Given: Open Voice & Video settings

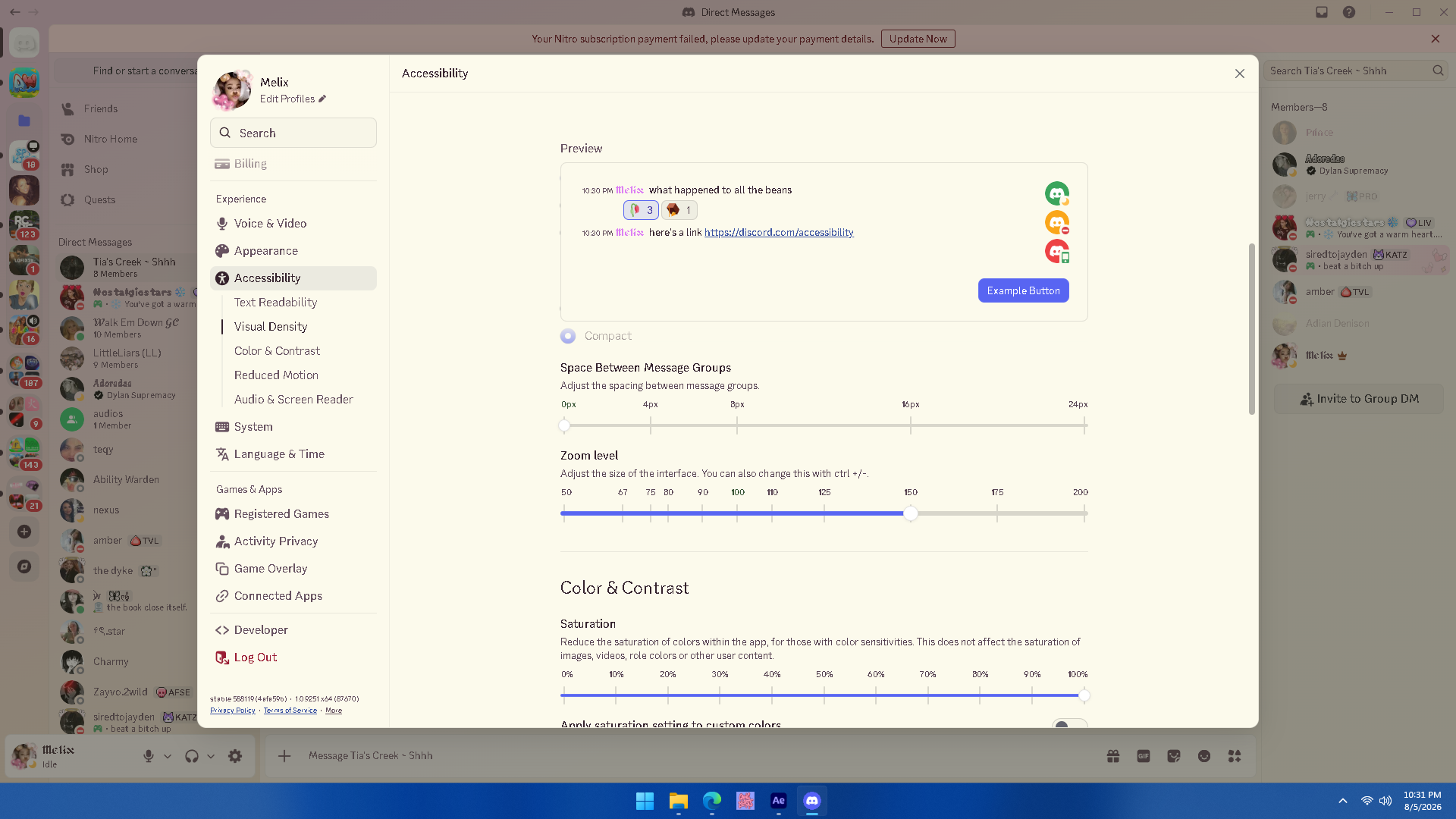Looking at the screenshot, I should pos(293,224).
